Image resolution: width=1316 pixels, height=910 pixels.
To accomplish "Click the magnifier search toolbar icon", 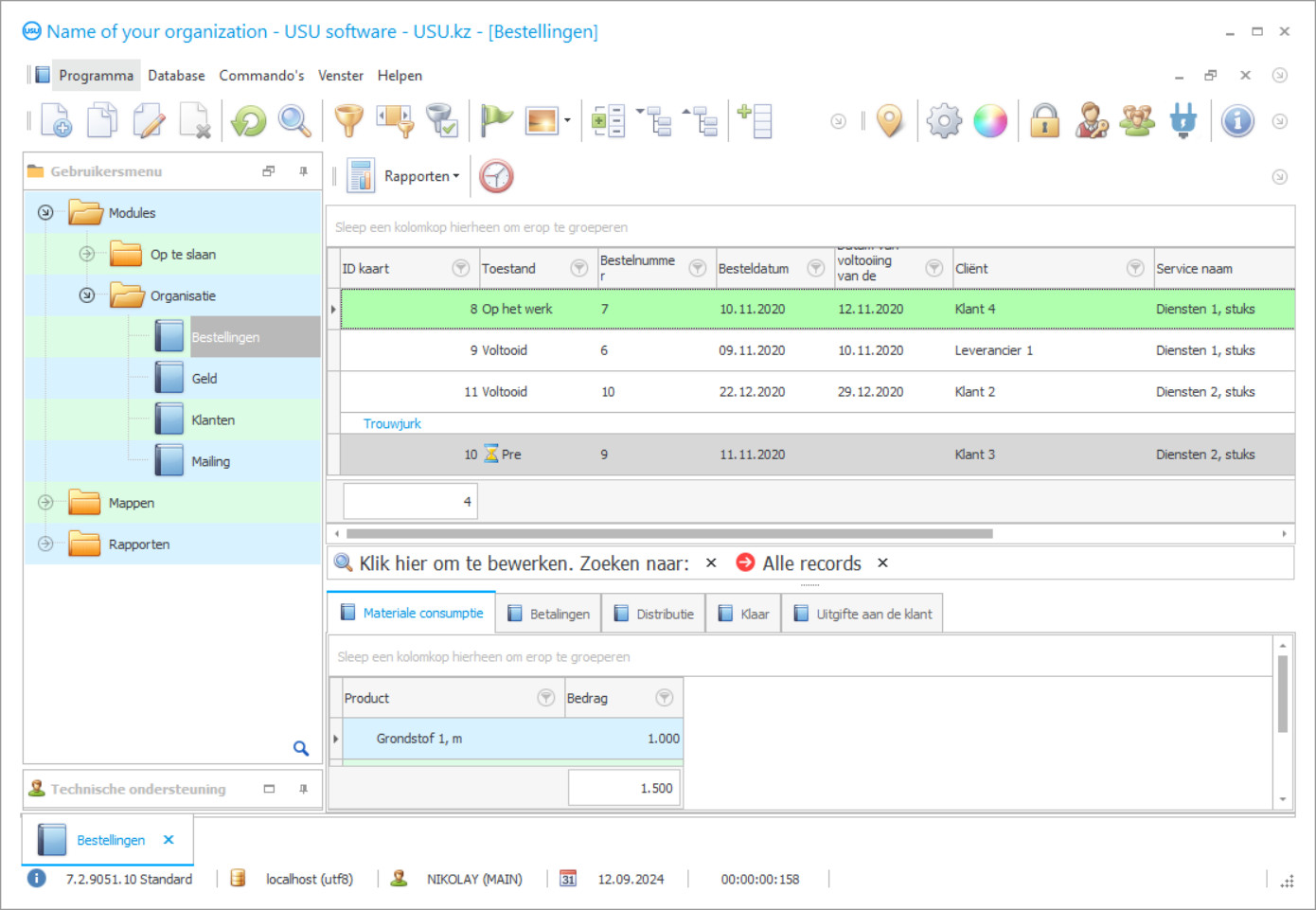I will click(x=294, y=121).
